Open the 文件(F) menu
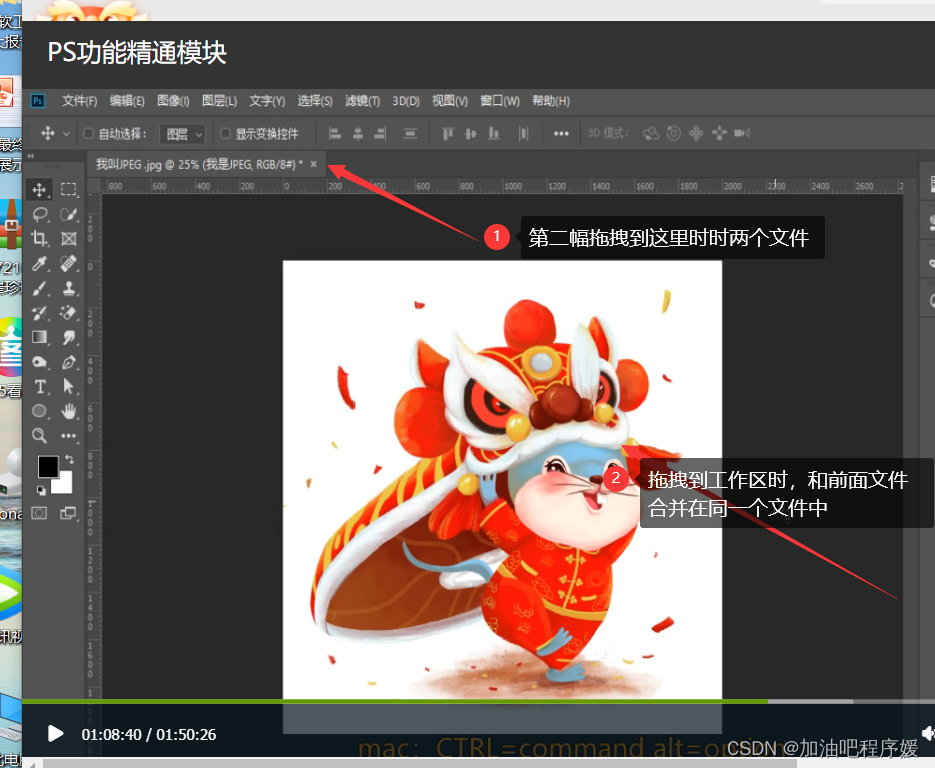This screenshot has width=935, height=768. click(x=79, y=101)
